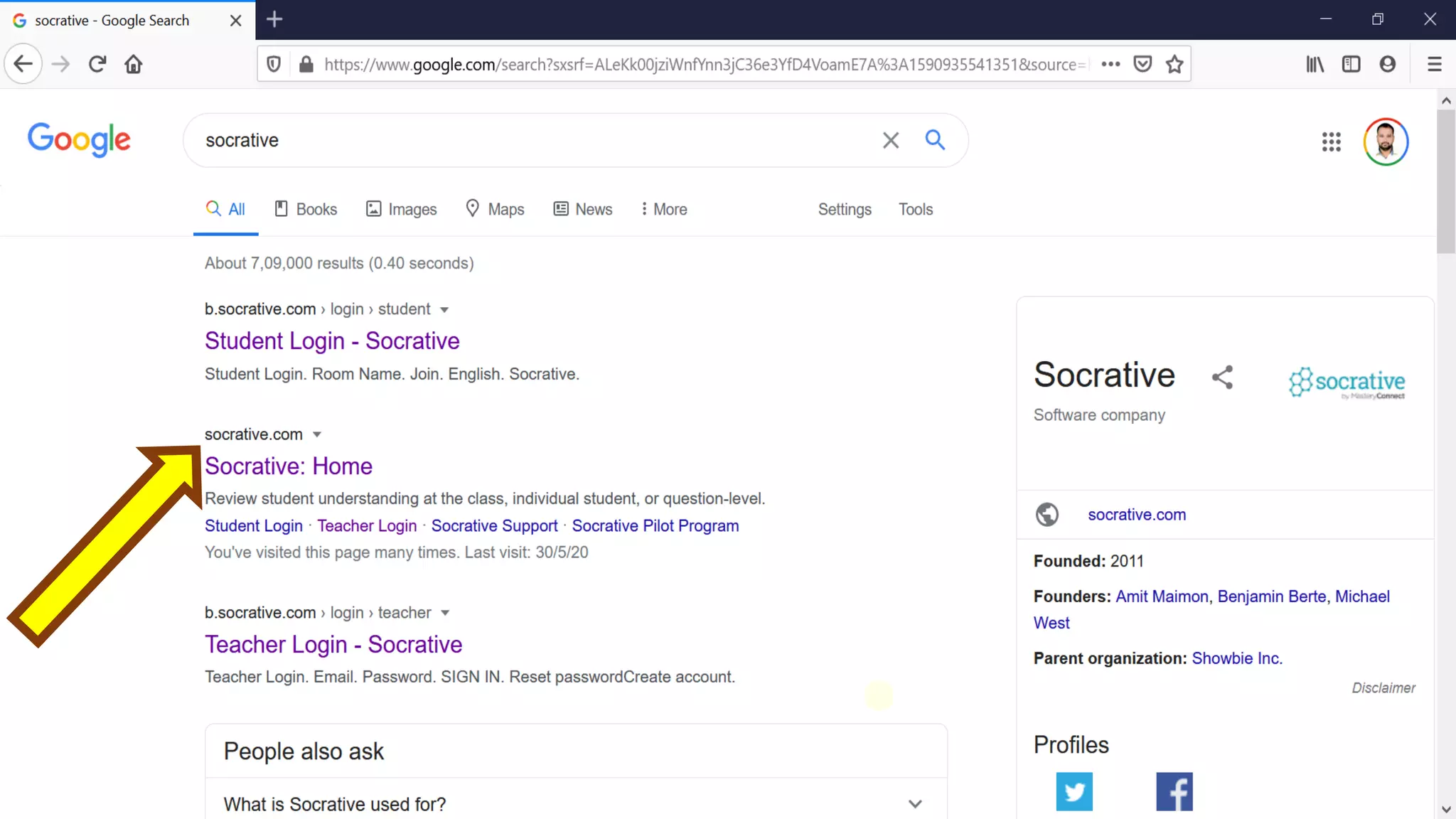
Task: Open the Socrative: Home result link
Action: click(x=288, y=466)
